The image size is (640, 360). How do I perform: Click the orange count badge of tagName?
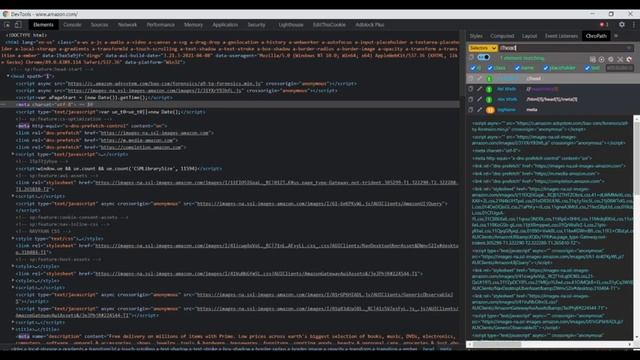pos(490,110)
